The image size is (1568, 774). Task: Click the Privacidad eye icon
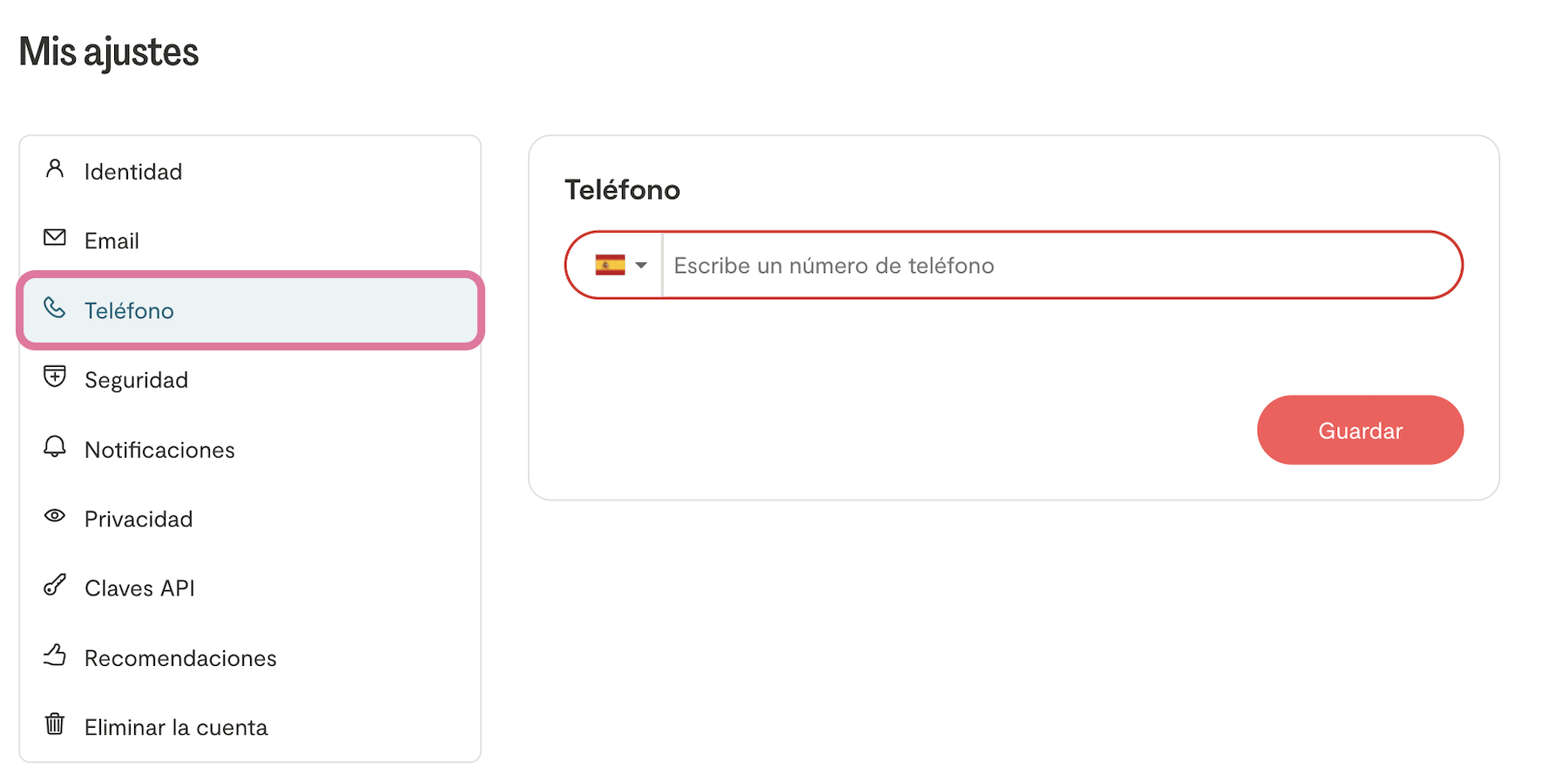coord(55,516)
